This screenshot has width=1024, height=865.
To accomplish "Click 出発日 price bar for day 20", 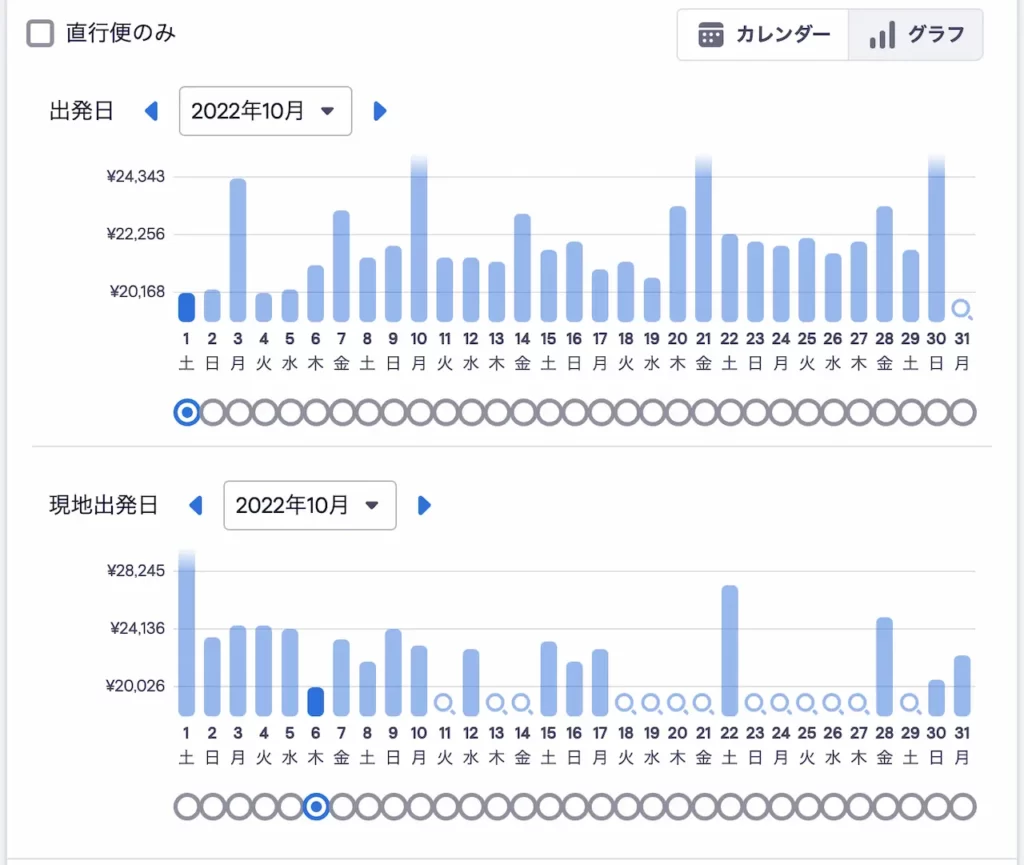I will (678, 264).
